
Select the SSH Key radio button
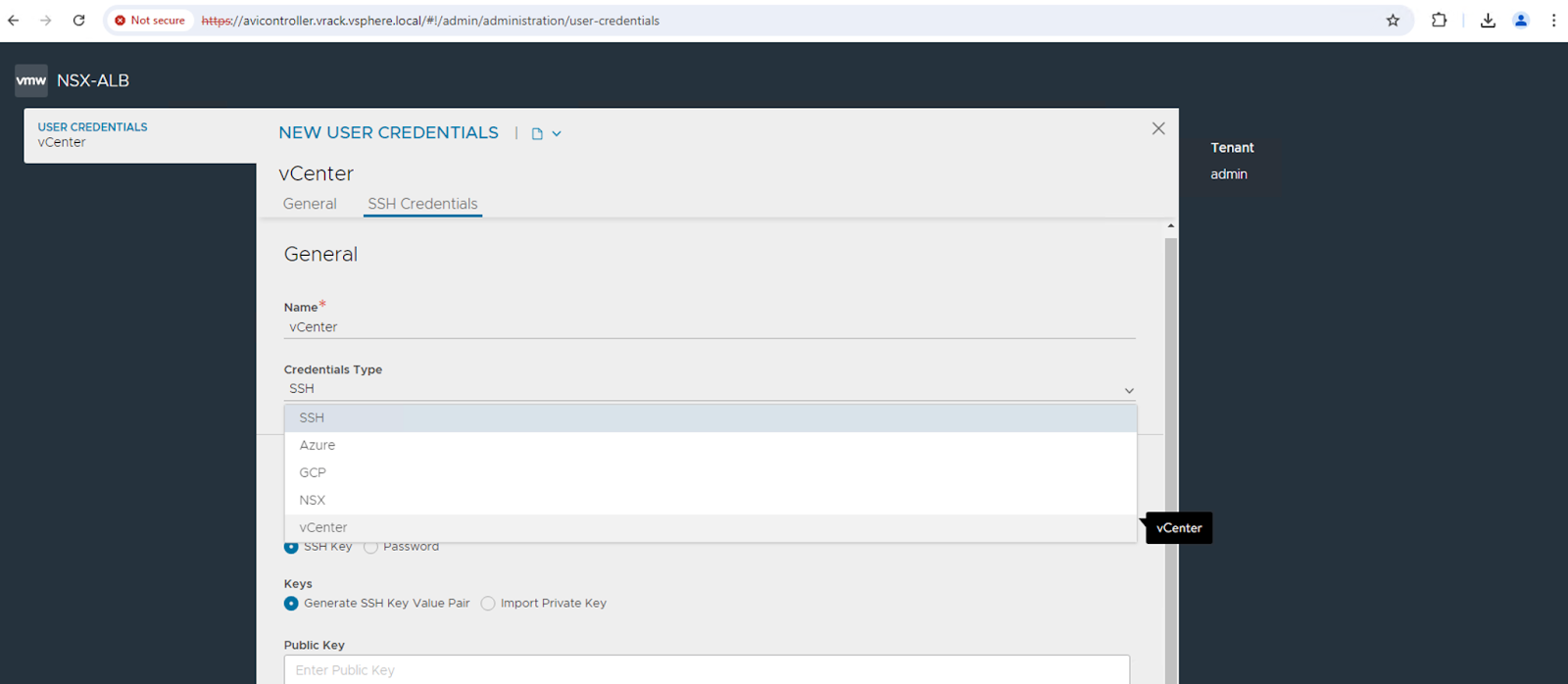(x=291, y=547)
